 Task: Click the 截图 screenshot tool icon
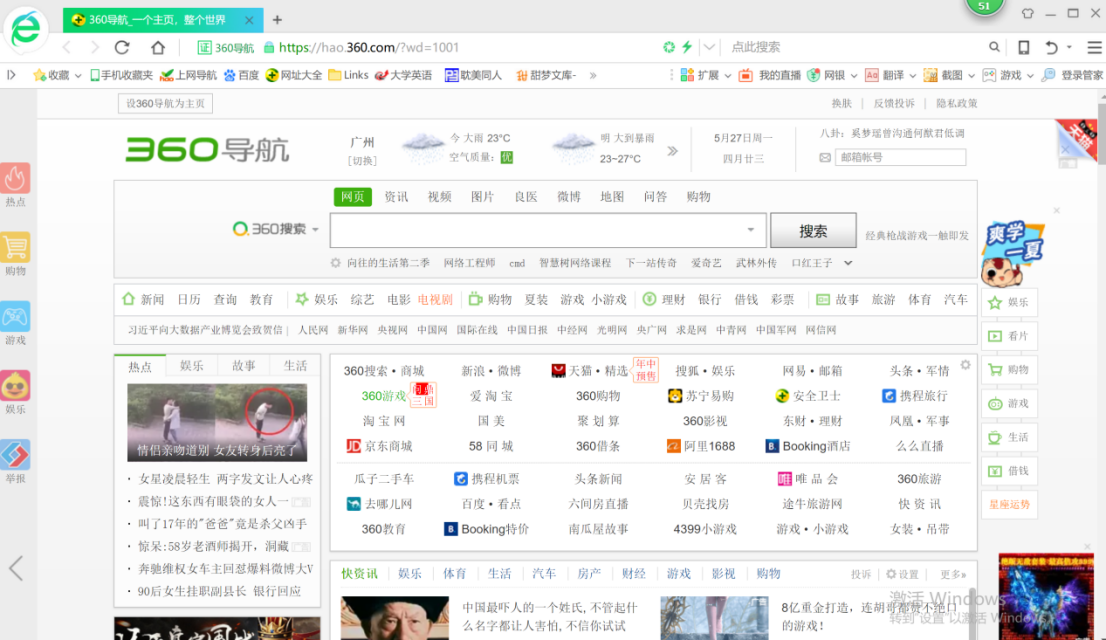tap(930, 75)
